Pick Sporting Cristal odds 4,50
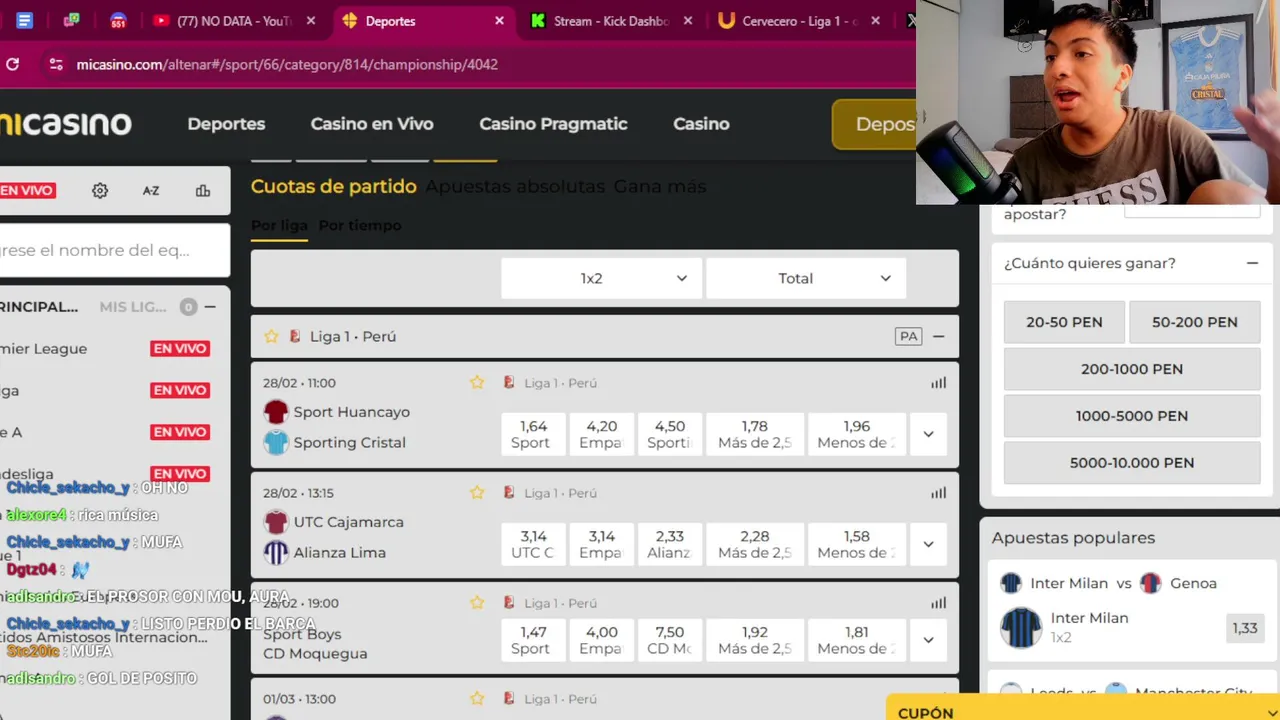 pos(669,434)
